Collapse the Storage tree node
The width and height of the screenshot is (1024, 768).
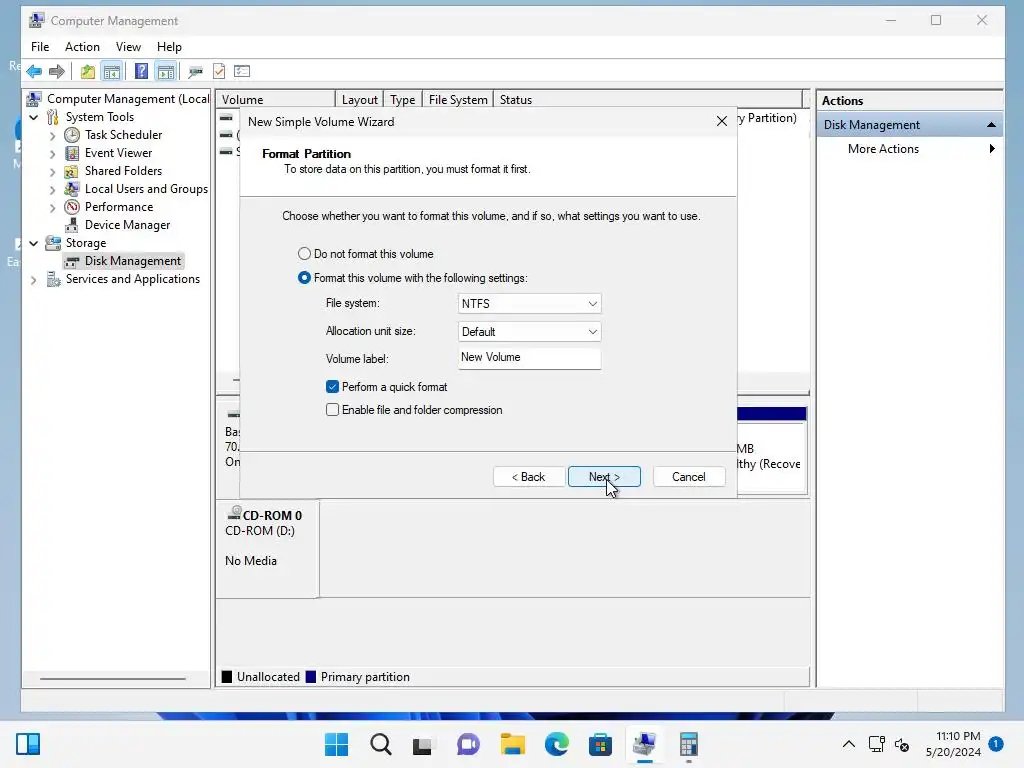click(x=34, y=243)
